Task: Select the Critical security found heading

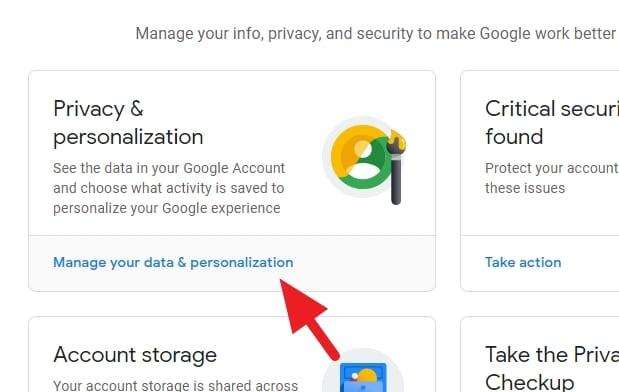Action: click(552, 123)
